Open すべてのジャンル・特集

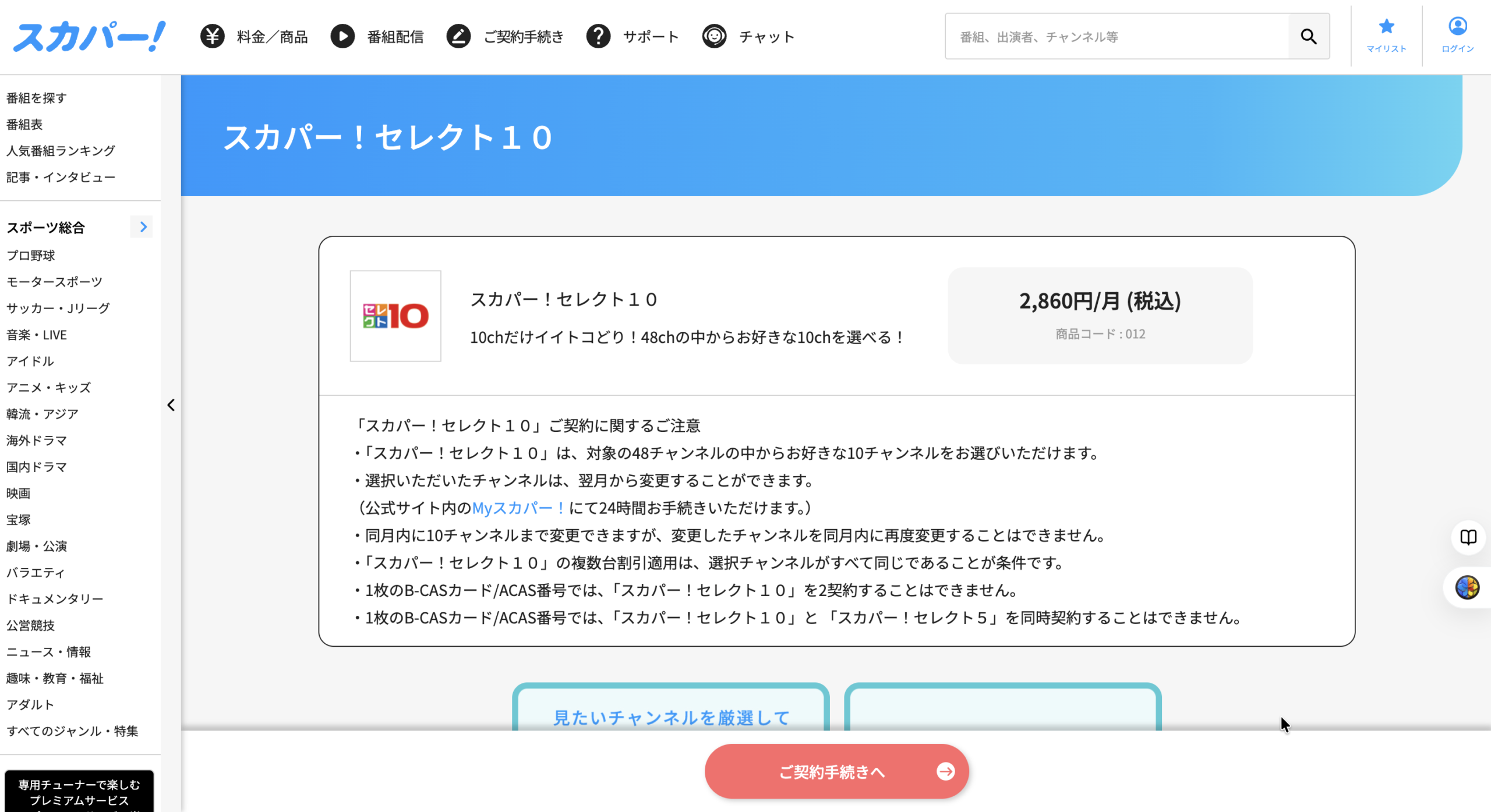click(x=72, y=731)
